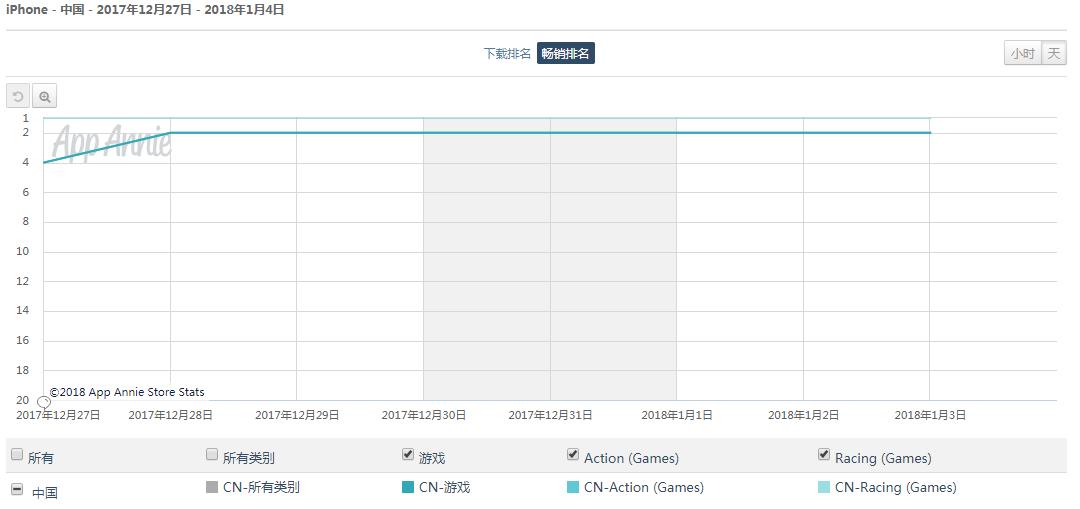
Task: Enable the 所有类别 checkbox
Action: pyautogui.click(x=212, y=455)
